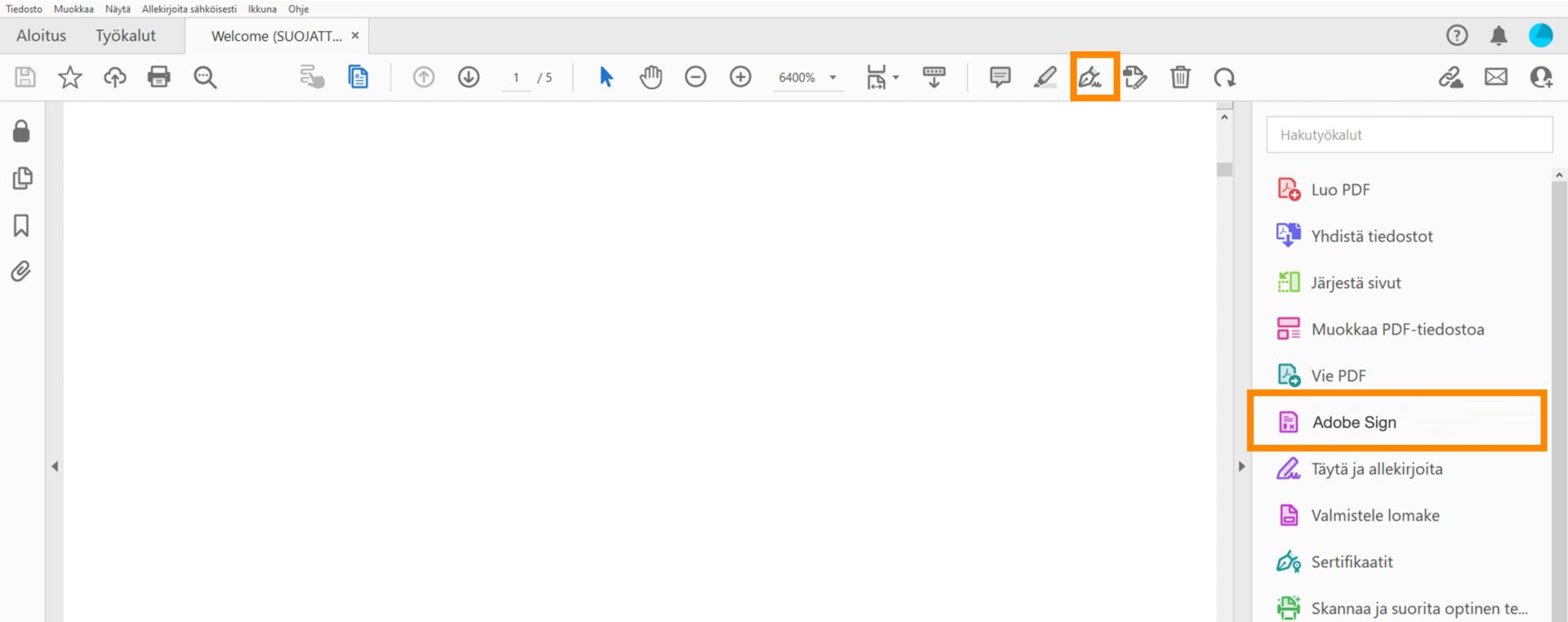
Task: Close the Welcome document tab
Action: click(x=355, y=36)
